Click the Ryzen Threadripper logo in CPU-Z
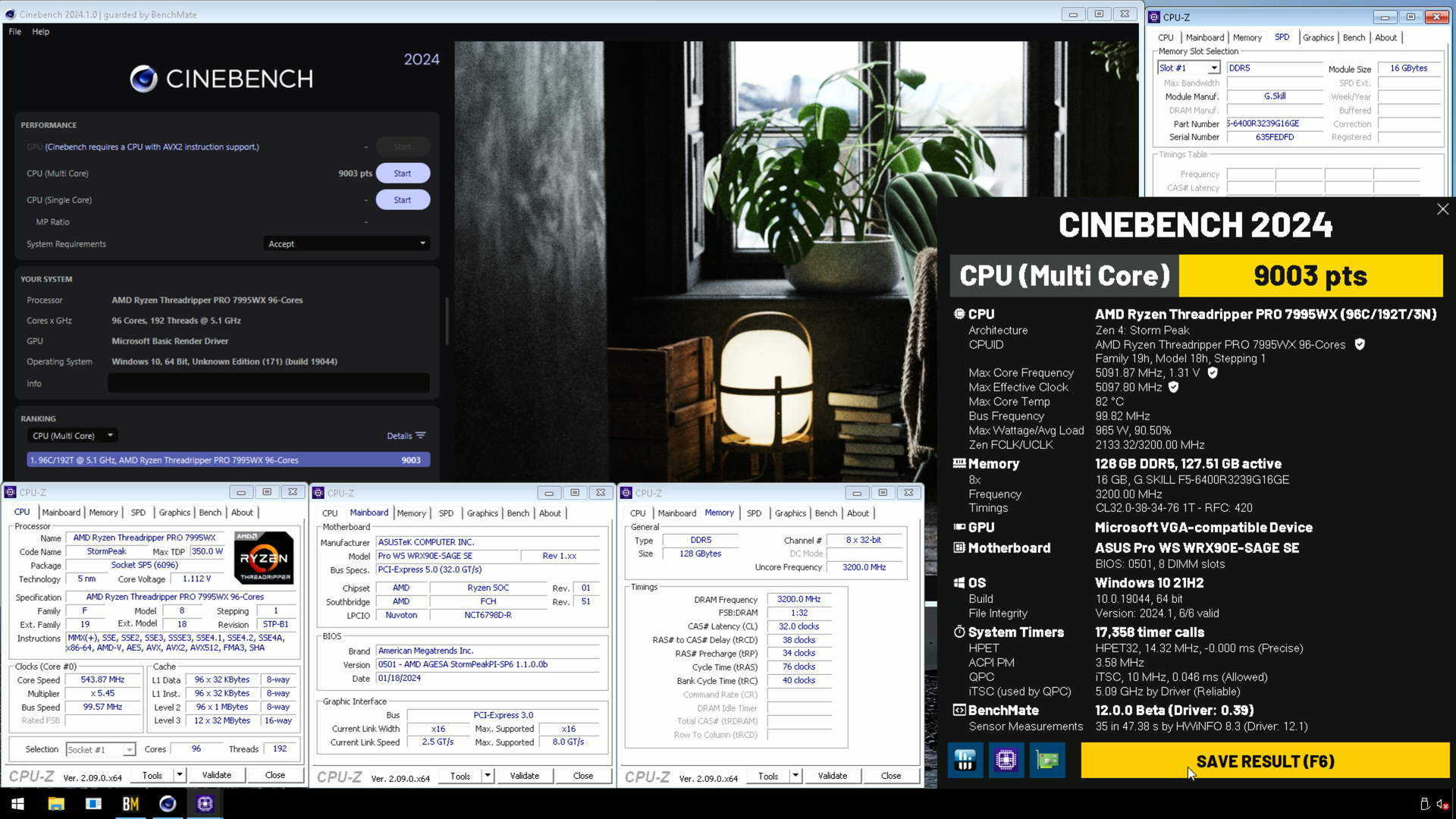 click(263, 557)
